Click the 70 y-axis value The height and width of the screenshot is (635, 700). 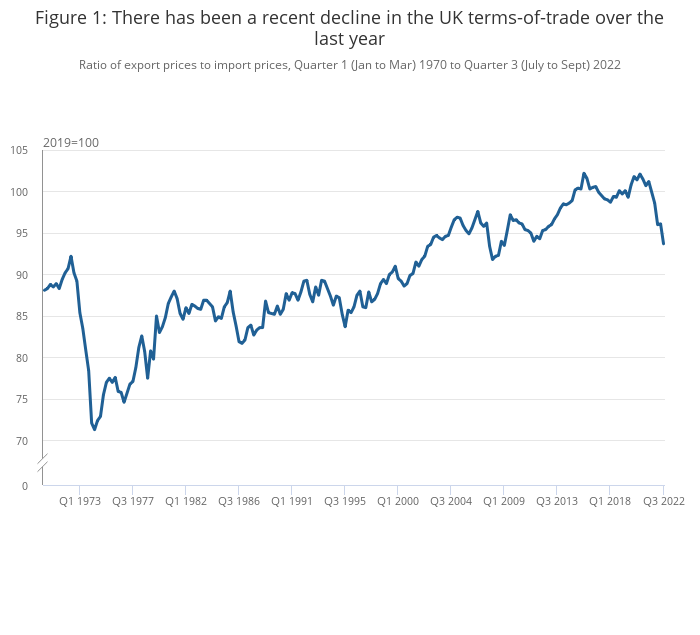click(22, 441)
